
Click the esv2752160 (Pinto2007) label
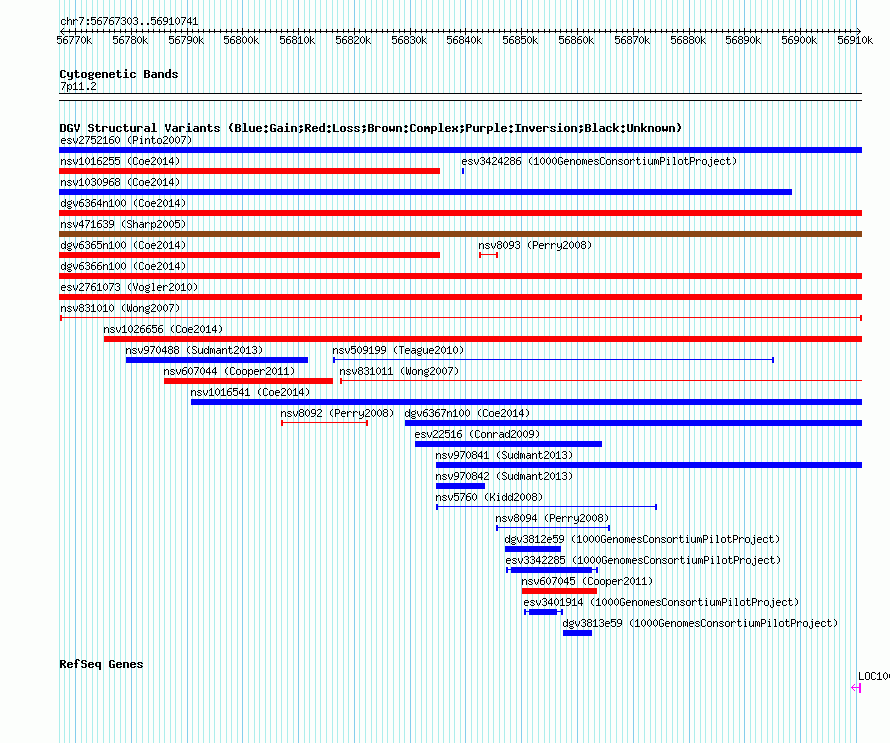(126, 140)
